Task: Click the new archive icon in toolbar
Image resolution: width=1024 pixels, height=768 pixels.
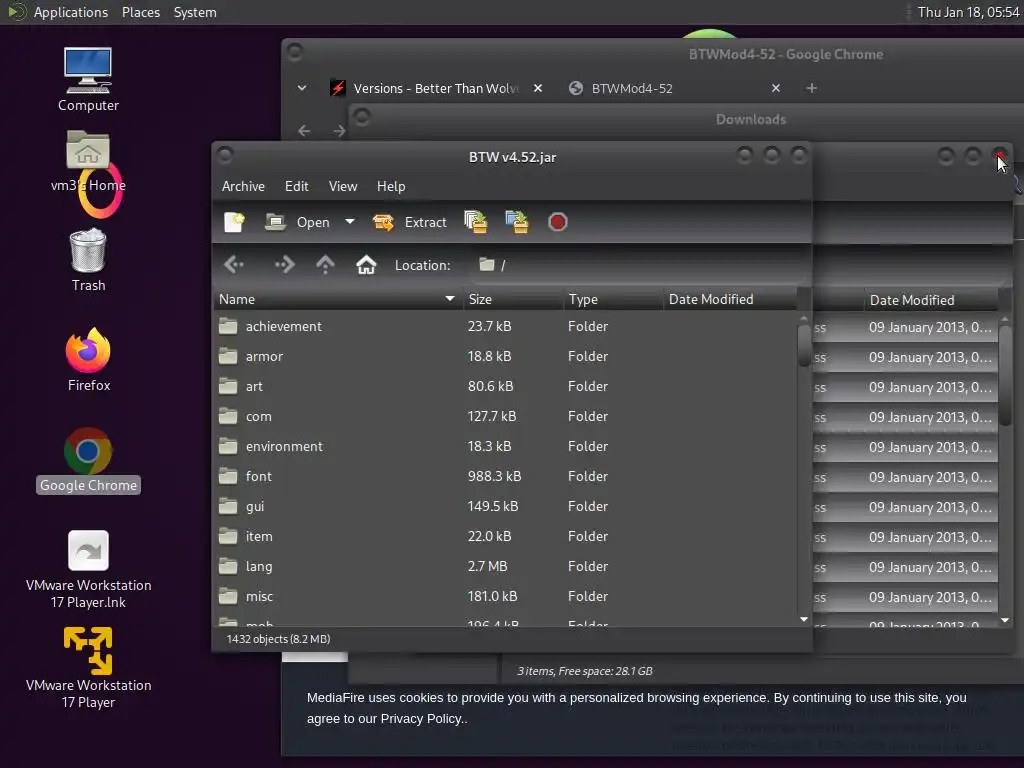Action: 234,222
